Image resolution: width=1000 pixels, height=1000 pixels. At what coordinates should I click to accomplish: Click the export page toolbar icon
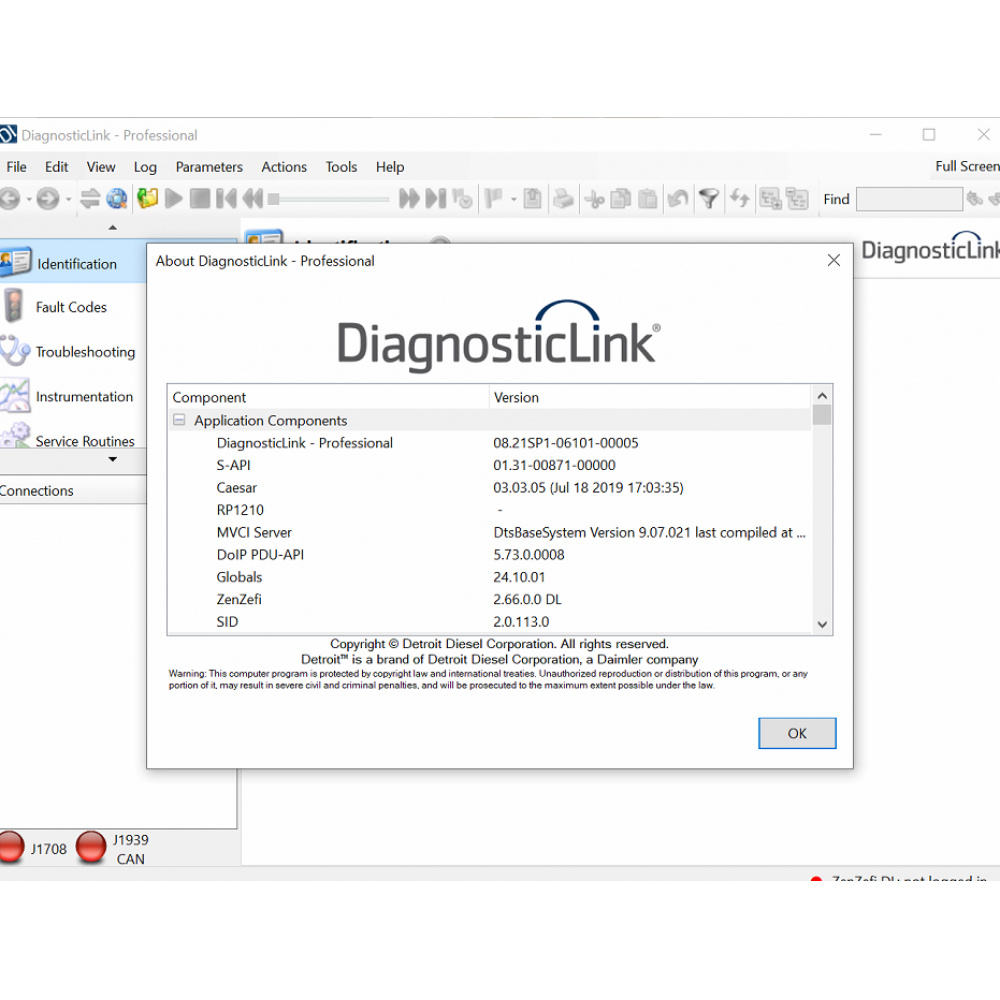533,199
